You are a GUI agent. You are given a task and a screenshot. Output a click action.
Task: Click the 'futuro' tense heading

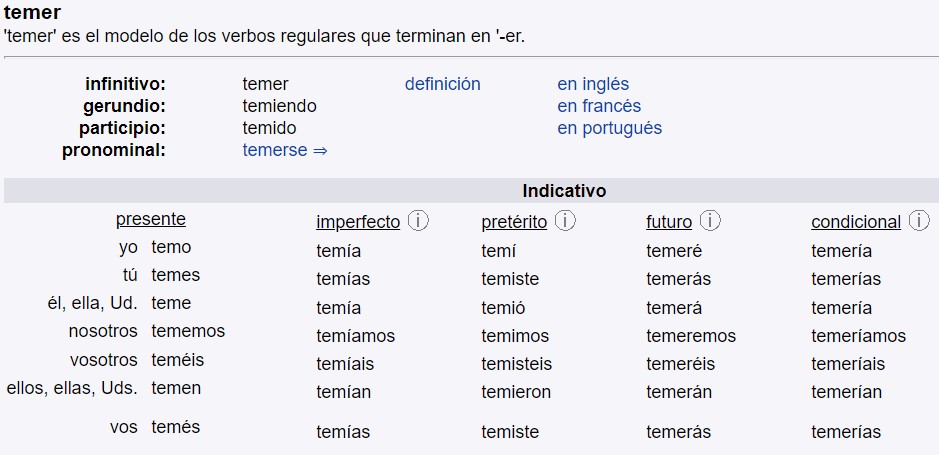coord(669,222)
